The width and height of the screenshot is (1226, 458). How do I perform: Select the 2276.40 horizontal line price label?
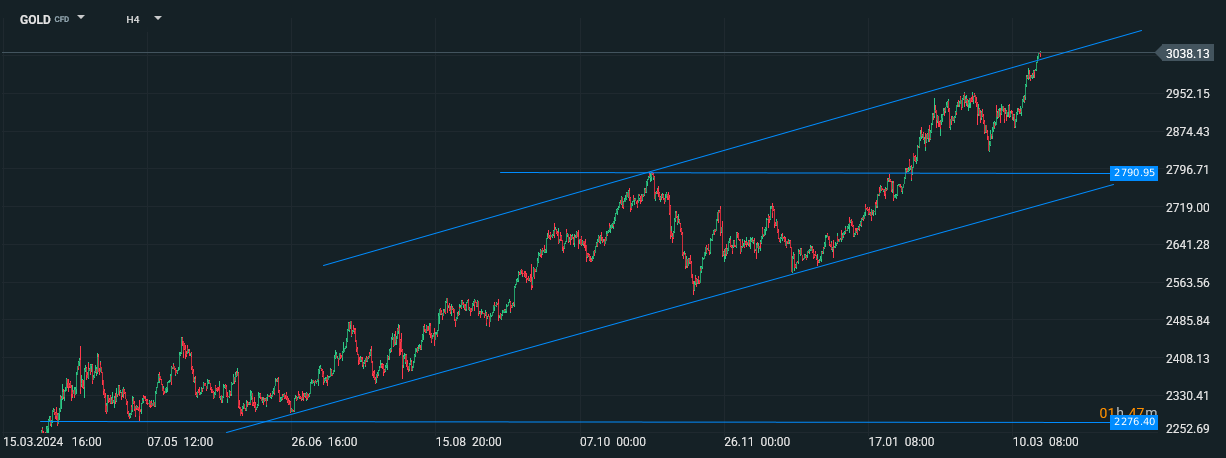[1135, 423]
